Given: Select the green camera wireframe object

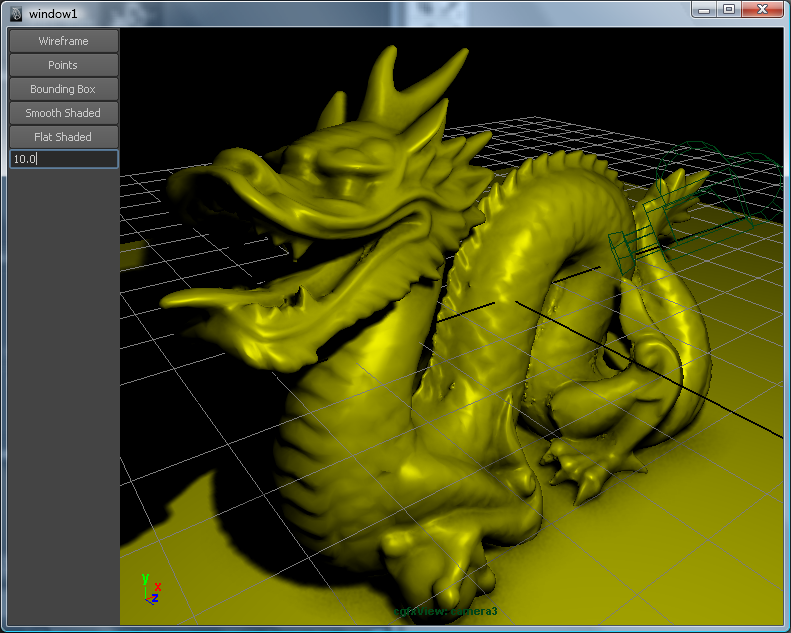Looking at the screenshot, I should pos(695,207).
